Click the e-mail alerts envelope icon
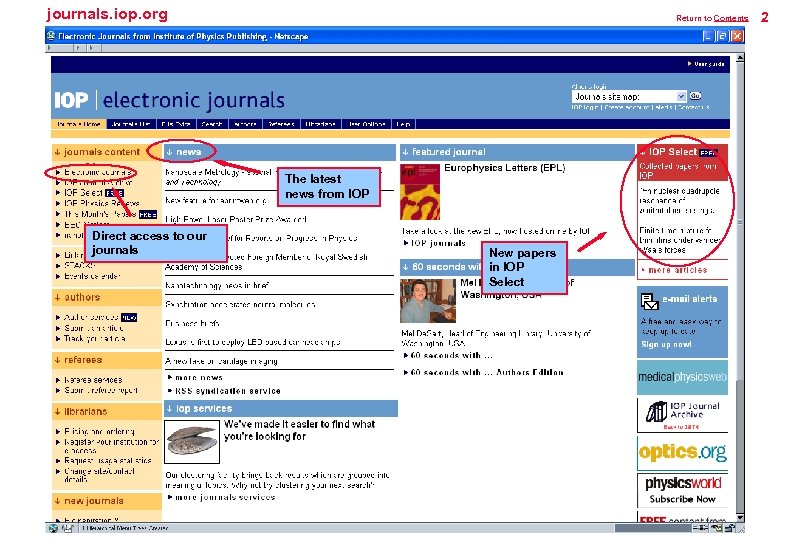Viewport: 794px width, 540px height. pyautogui.click(x=649, y=301)
